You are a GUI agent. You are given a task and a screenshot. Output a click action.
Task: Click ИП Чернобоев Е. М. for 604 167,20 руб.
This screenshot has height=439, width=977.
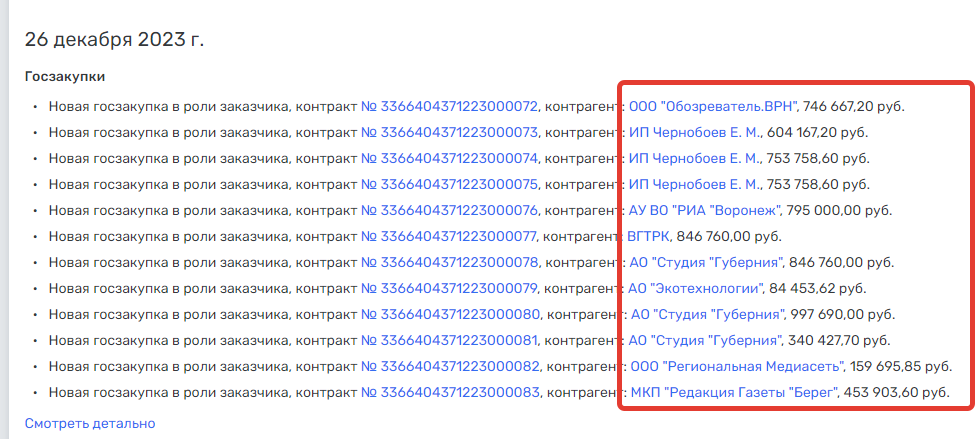(x=695, y=133)
